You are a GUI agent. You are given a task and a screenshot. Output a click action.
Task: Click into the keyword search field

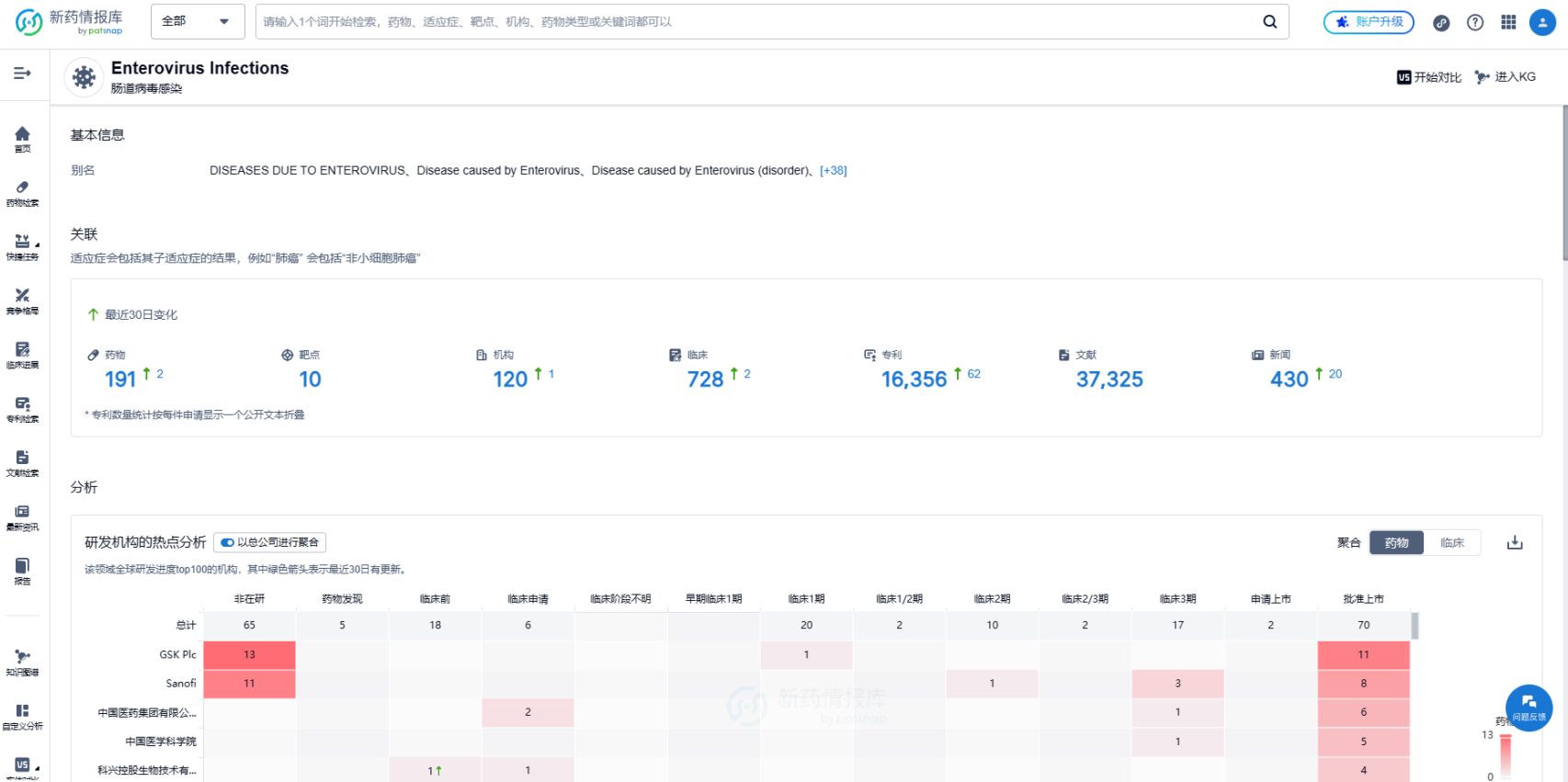tap(754, 22)
